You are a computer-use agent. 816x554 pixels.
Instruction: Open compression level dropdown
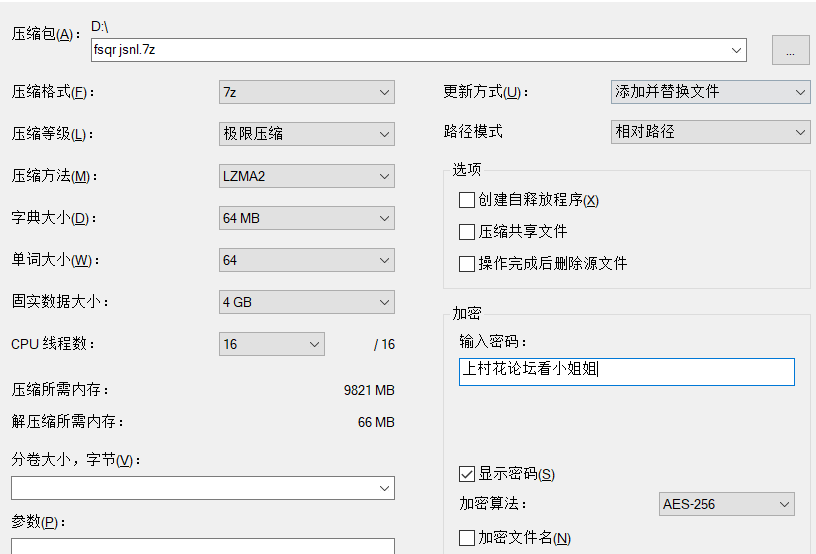306,134
